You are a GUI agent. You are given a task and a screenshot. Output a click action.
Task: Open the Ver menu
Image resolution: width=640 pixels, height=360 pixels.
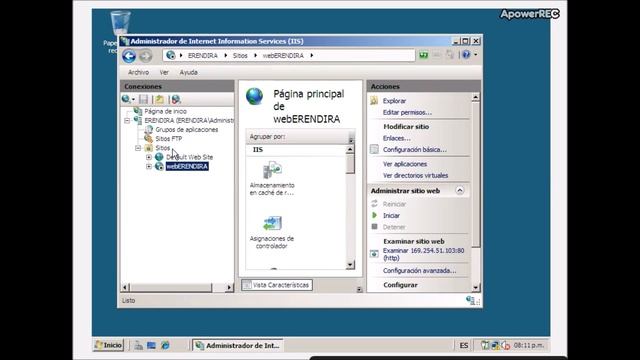pos(164,72)
